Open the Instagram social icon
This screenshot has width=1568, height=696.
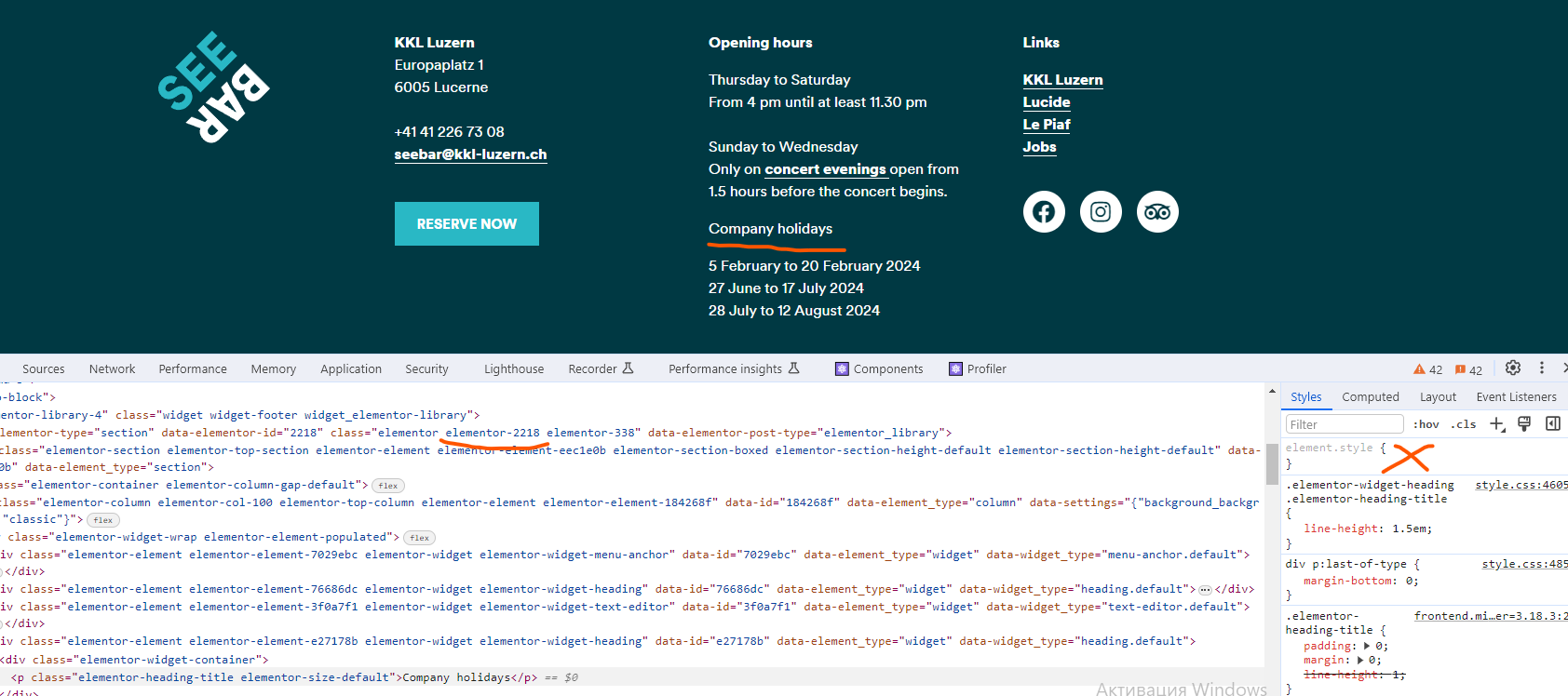pos(1101,212)
